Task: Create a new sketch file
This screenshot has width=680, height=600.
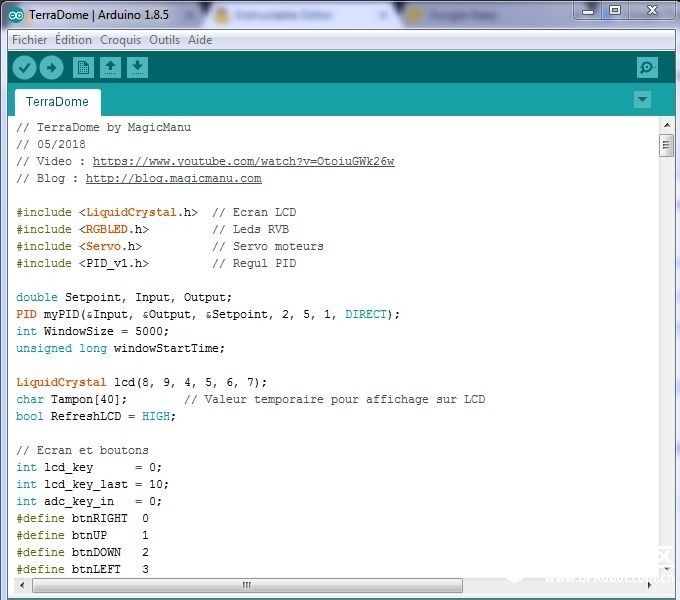Action: click(x=83, y=68)
